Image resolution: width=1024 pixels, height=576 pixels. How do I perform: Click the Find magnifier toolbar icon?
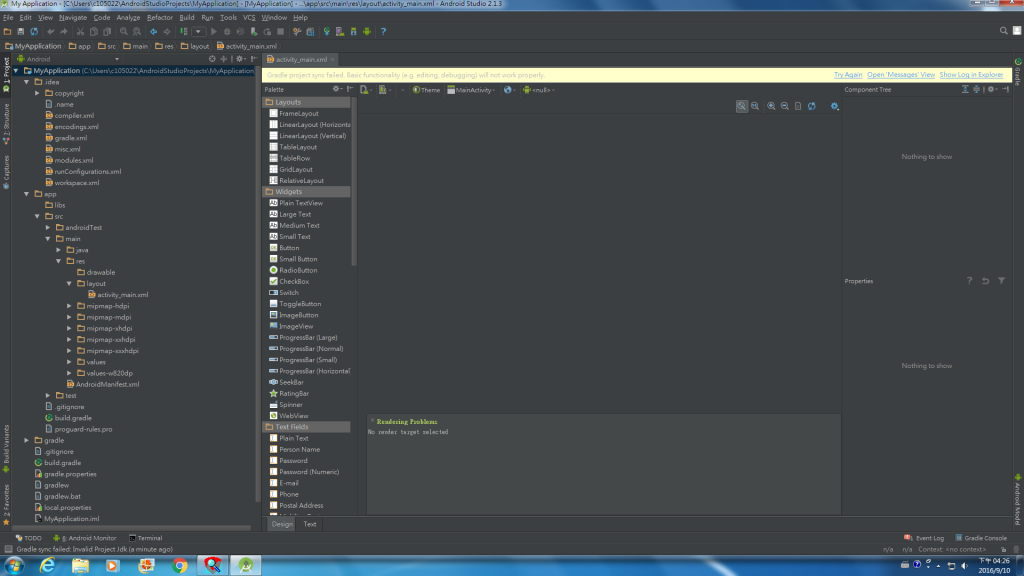(123, 31)
